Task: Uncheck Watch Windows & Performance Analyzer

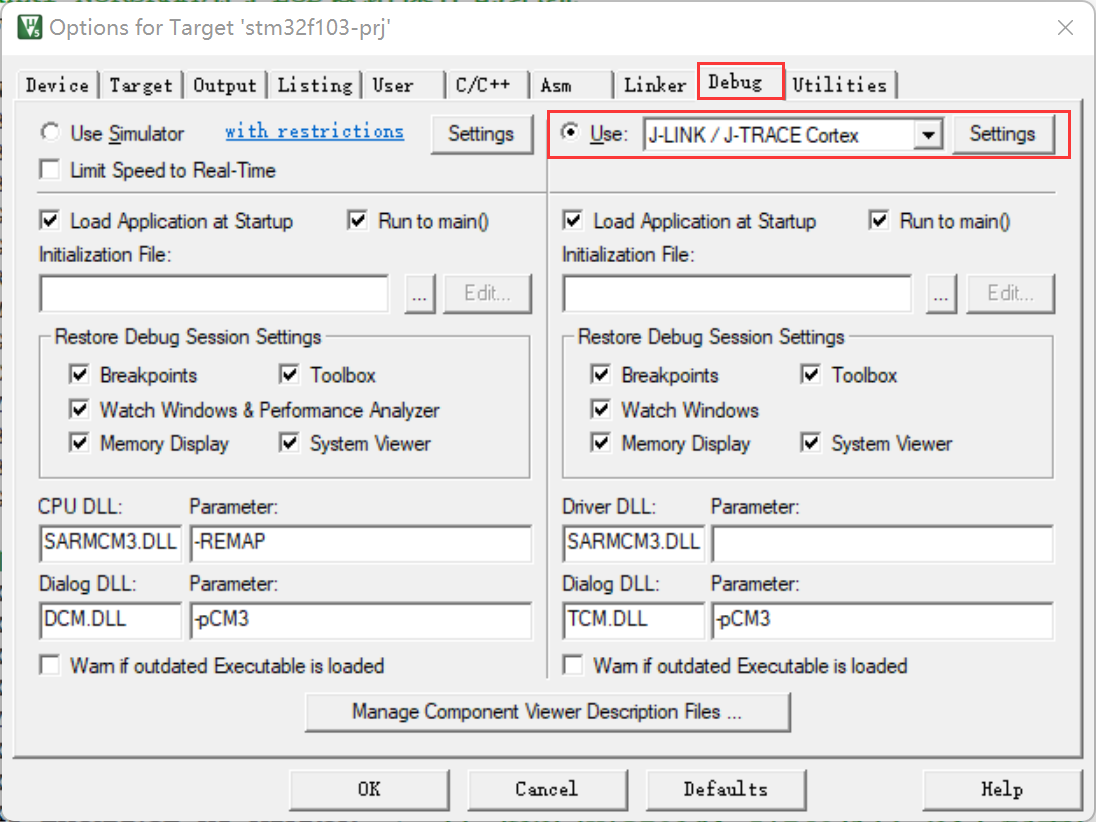Action: (x=80, y=410)
